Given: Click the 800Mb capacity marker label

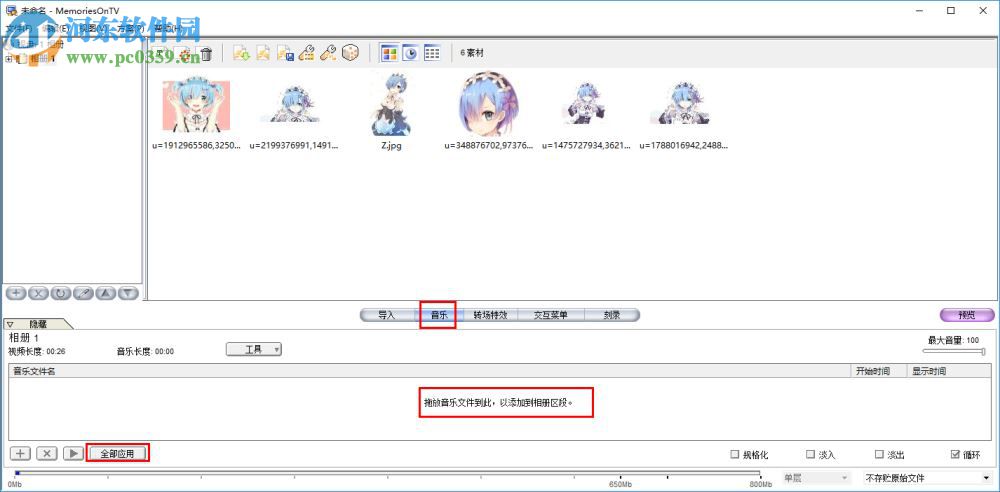Looking at the screenshot, I should (x=761, y=486).
